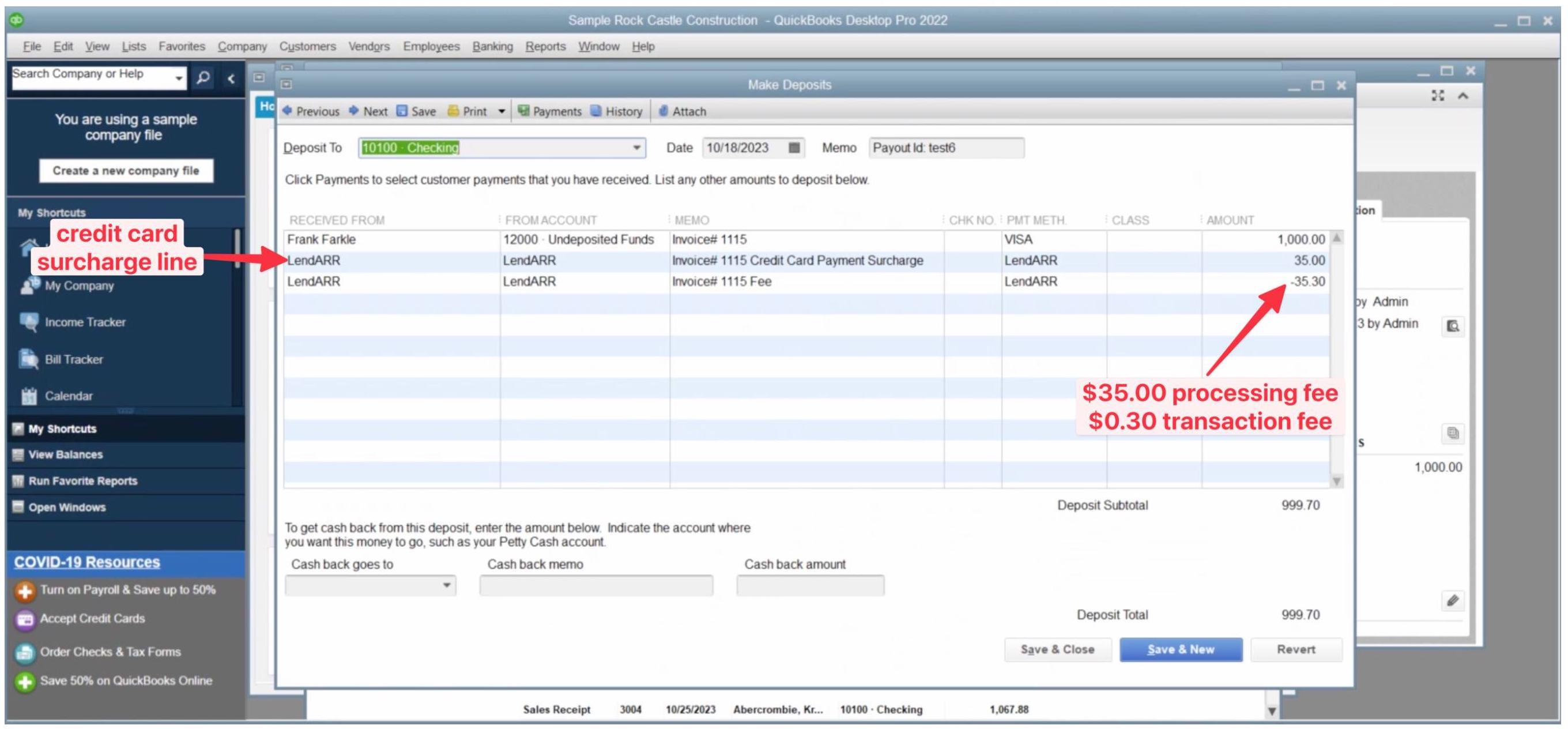Go to Previous transaction via toolbar arrow
This screenshot has height=729, width=1568.
tap(312, 111)
